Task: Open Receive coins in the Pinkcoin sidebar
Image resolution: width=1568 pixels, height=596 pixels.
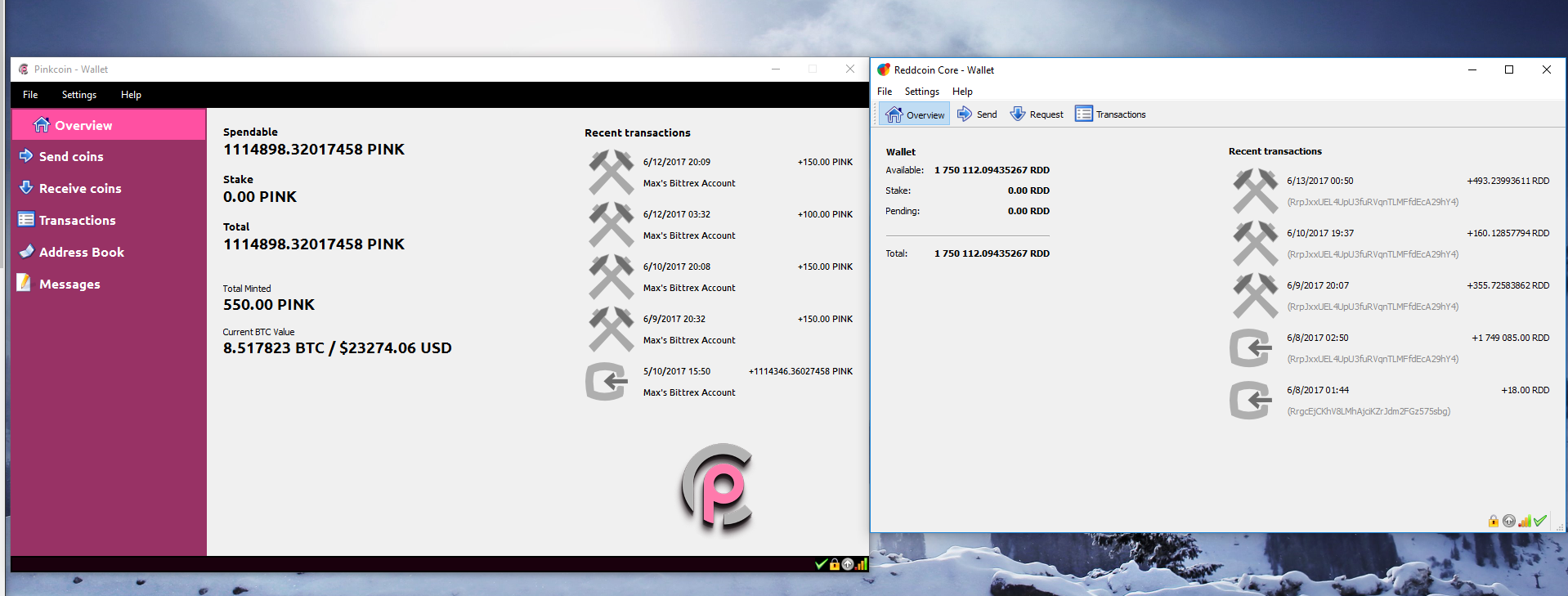Action: pos(109,188)
